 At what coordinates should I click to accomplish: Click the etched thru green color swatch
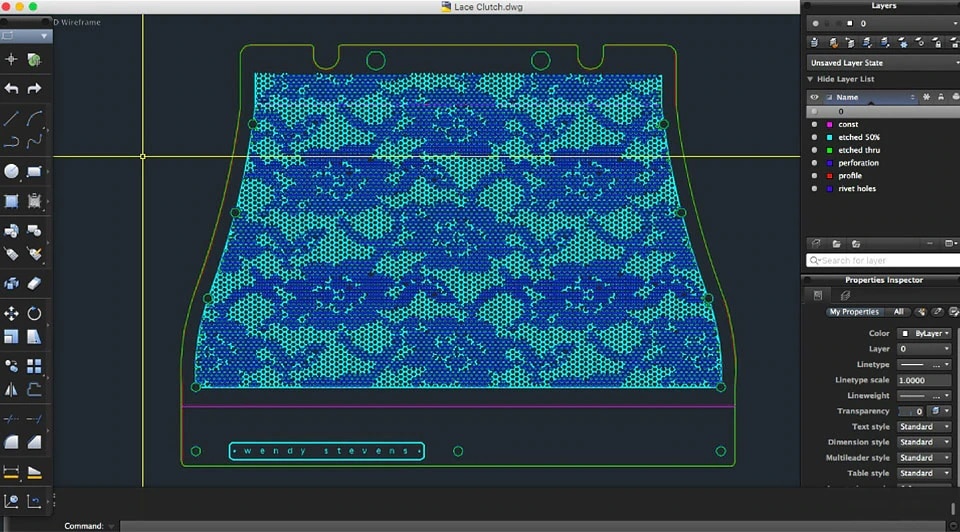830,150
